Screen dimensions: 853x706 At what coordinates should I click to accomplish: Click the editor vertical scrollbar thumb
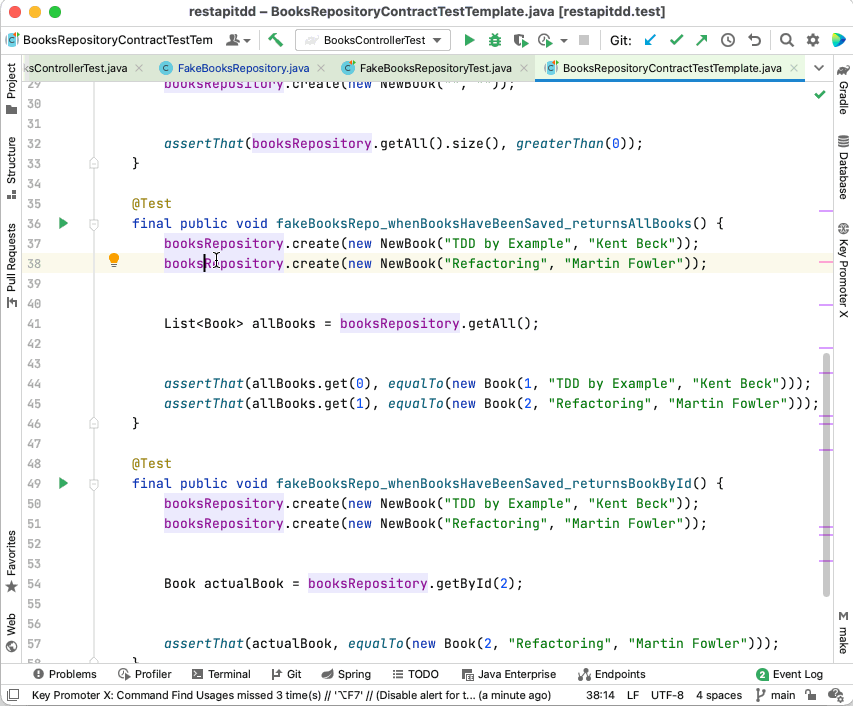(826, 474)
